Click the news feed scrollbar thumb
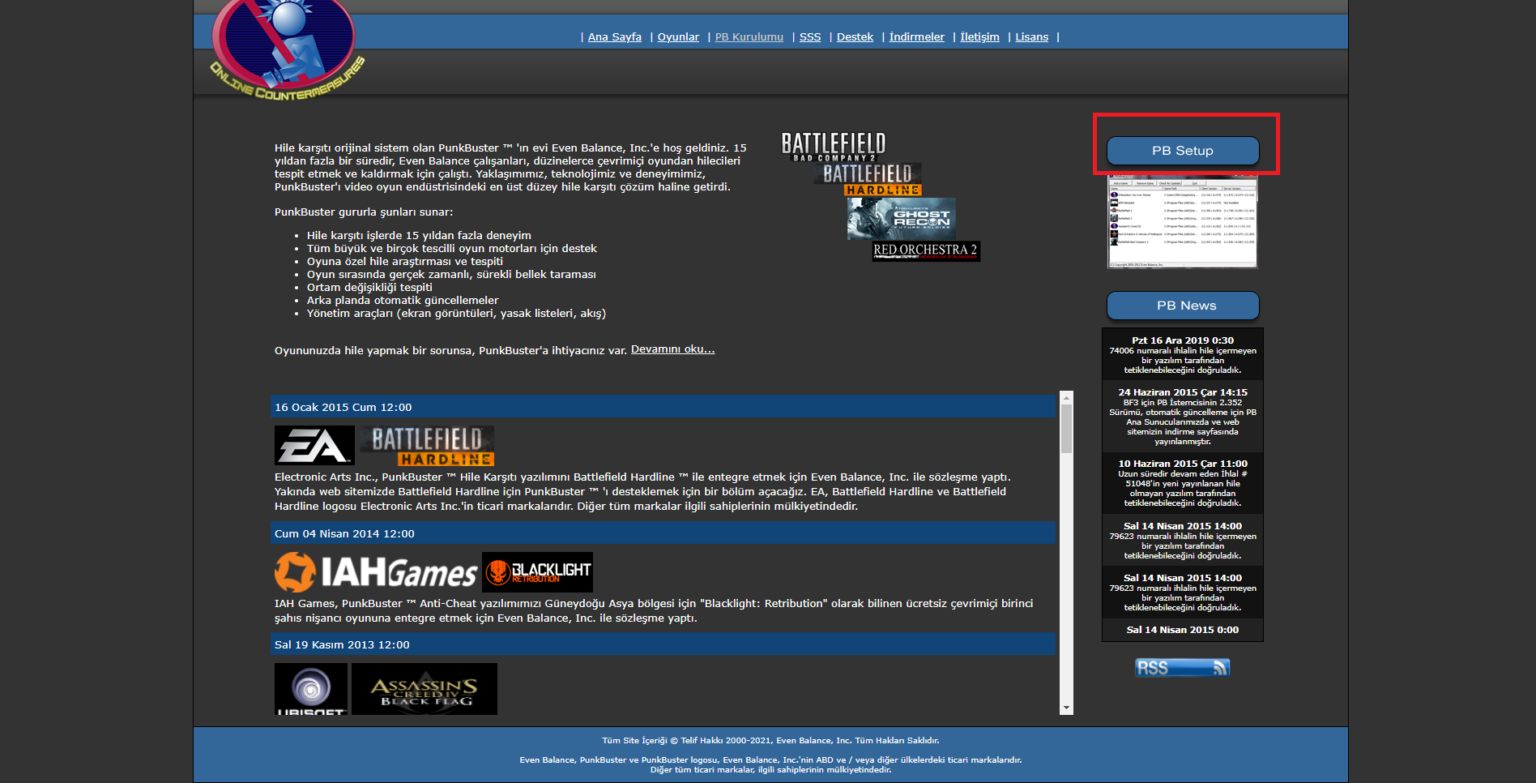Screen dimensions: 1536x783 click(1066, 429)
